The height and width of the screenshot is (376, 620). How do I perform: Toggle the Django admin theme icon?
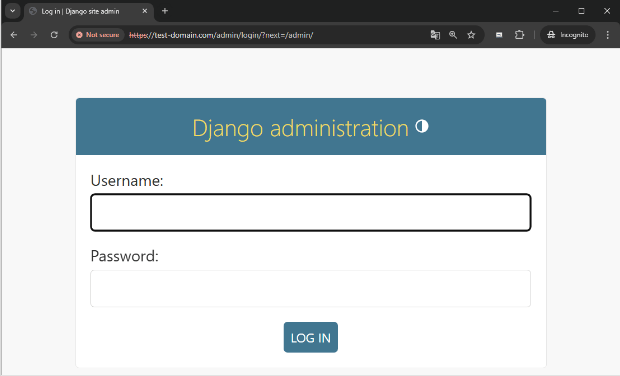click(422, 127)
